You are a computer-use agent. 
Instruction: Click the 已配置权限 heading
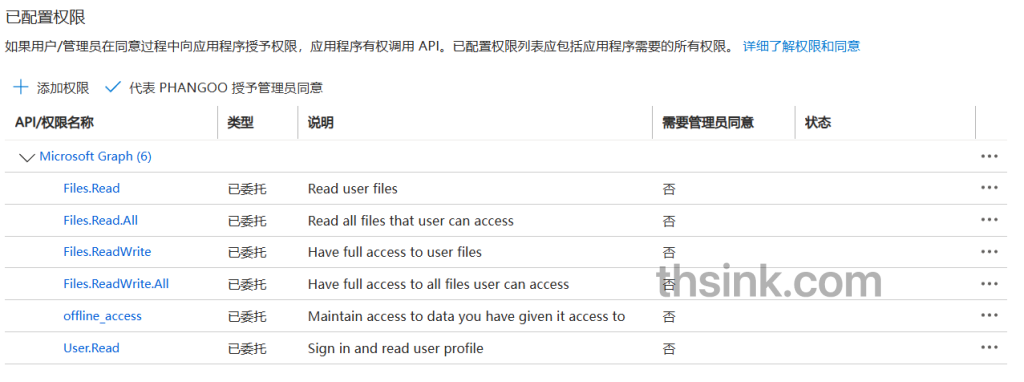(45, 17)
